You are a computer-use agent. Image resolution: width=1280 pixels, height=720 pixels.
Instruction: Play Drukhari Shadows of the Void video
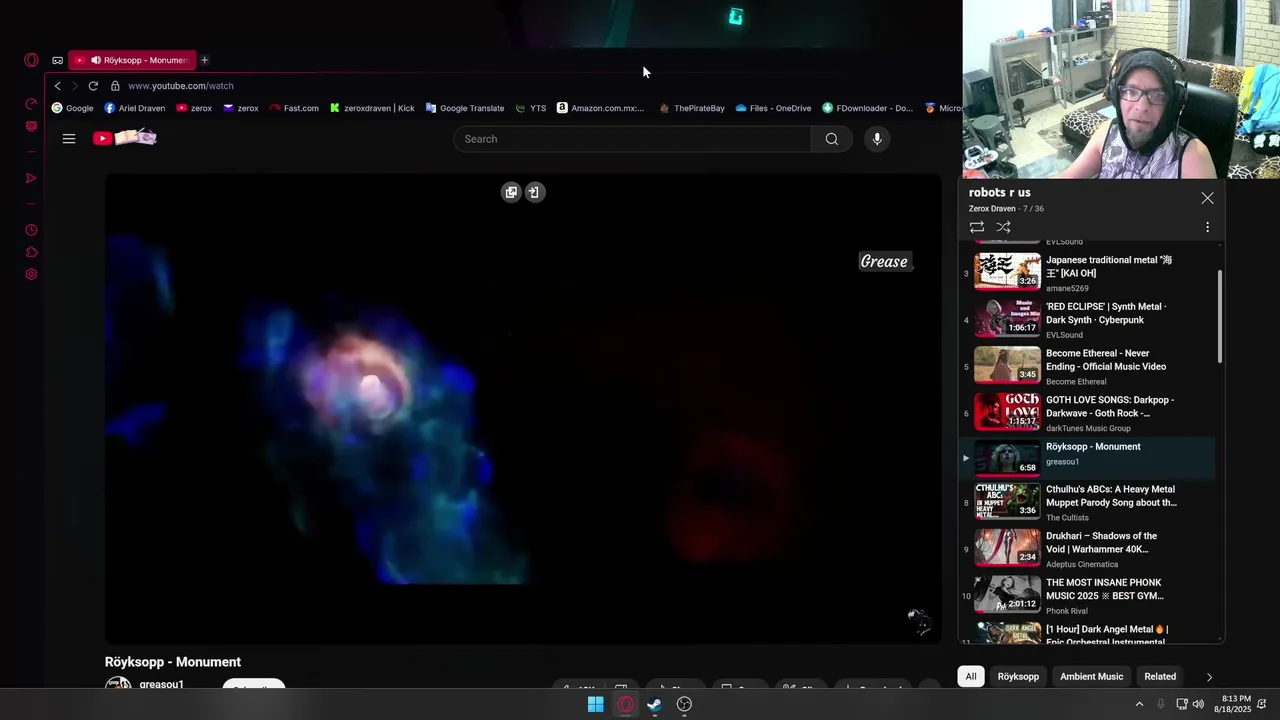(1088, 549)
